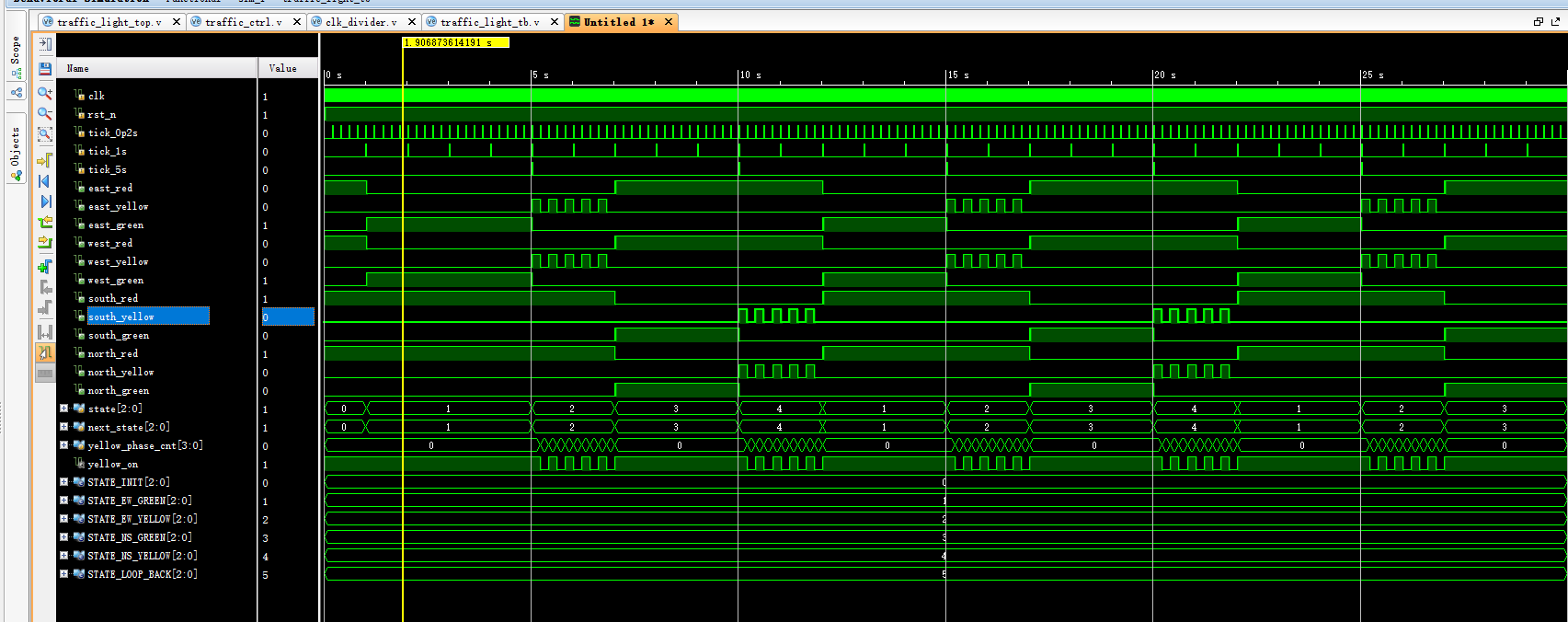Toggle the highlighted Snap to Transition icon

pos(44,353)
